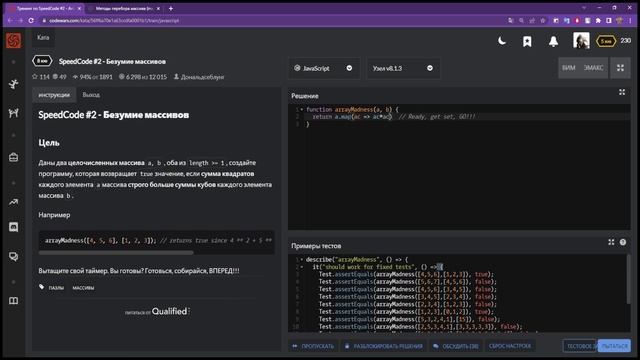Open a new browser tab
640x360 pixels.
pyautogui.click(x=171, y=9)
